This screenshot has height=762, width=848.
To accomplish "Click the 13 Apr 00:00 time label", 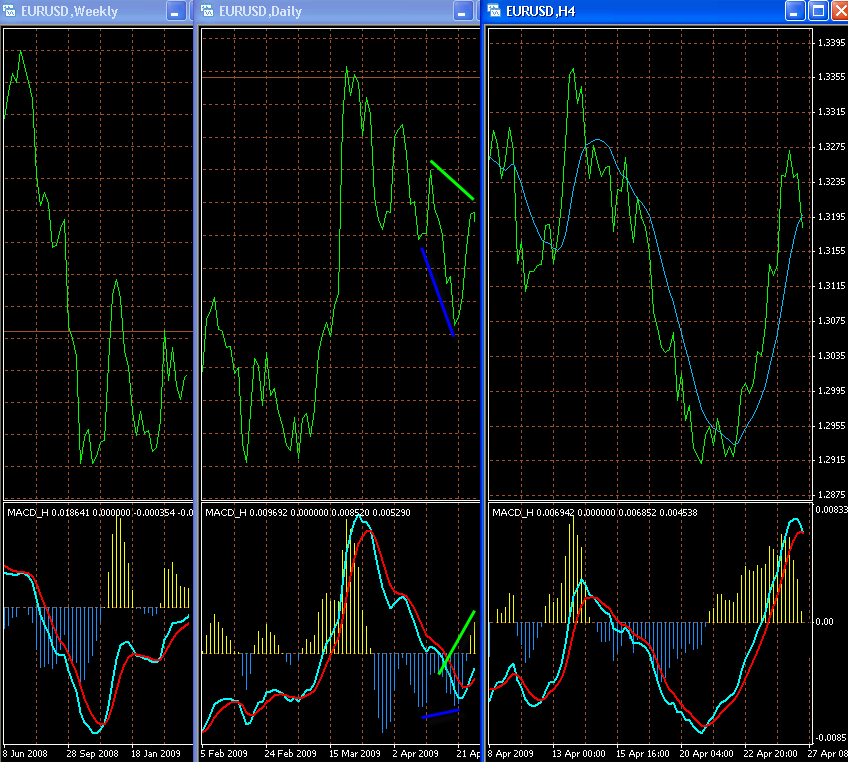I will (579, 753).
